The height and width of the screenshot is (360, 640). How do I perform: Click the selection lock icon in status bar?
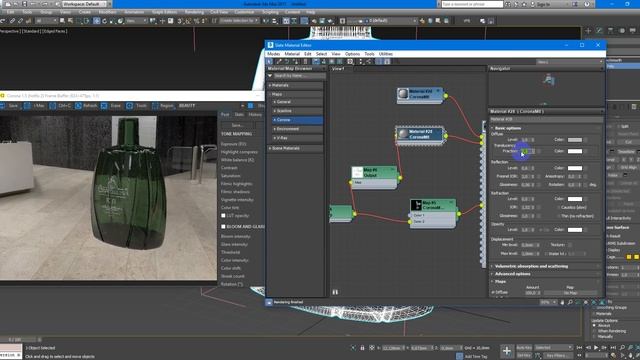pyautogui.click(x=362, y=348)
